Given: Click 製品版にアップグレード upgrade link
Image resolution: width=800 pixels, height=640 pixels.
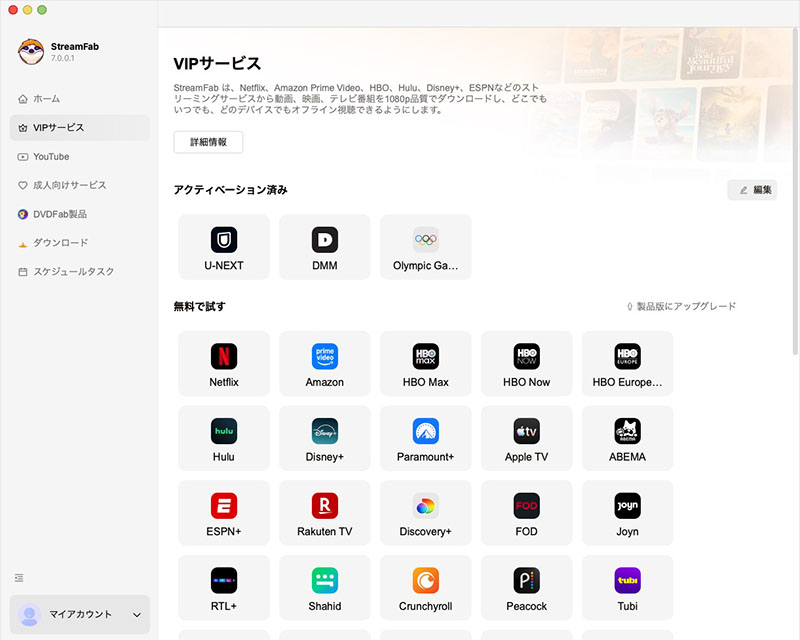Looking at the screenshot, I should click(x=680, y=307).
